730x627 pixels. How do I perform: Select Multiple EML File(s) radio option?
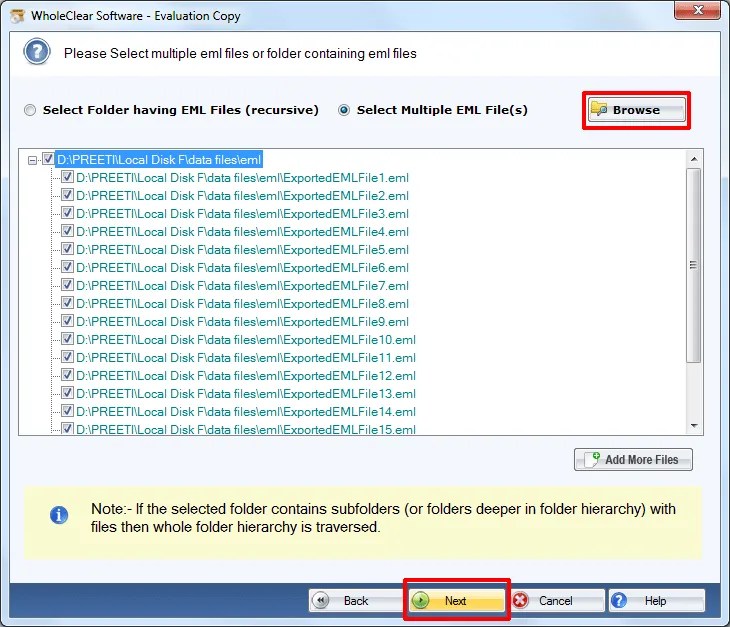coord(344,110)
